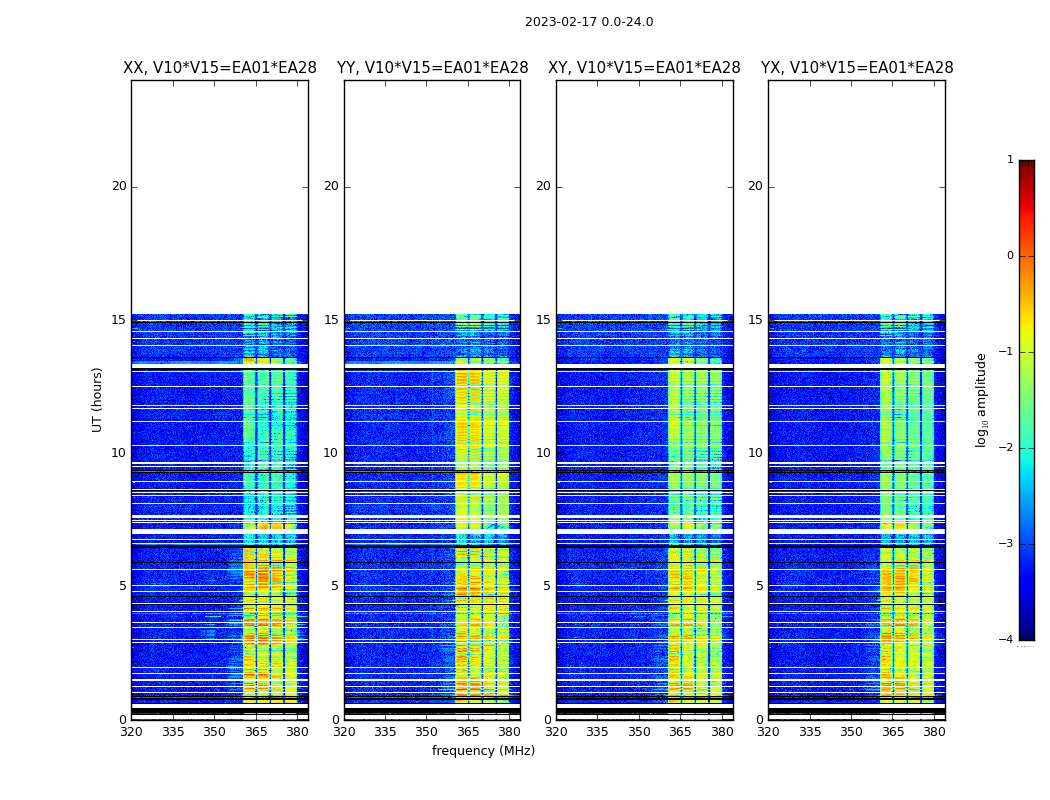Click blank white area in XY panel
The height and width of the screenshot is (800, 1050).
(x=644, y=200)
